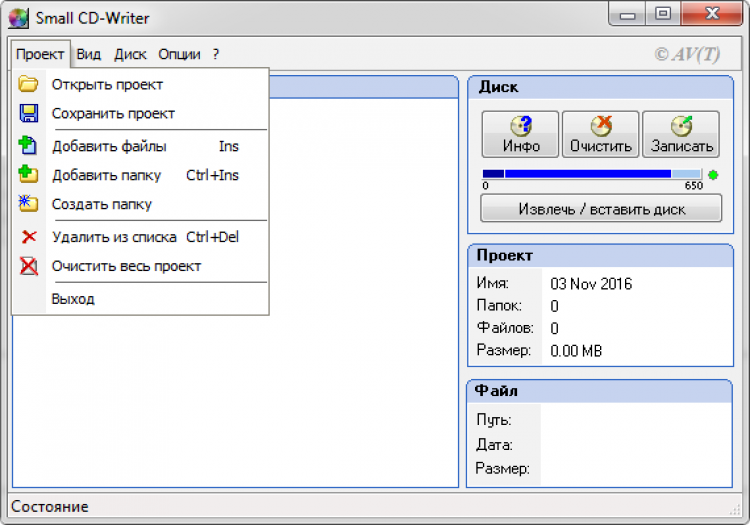Click the green drive status indicator
750x525 pixels.
(x=713, y=175)
